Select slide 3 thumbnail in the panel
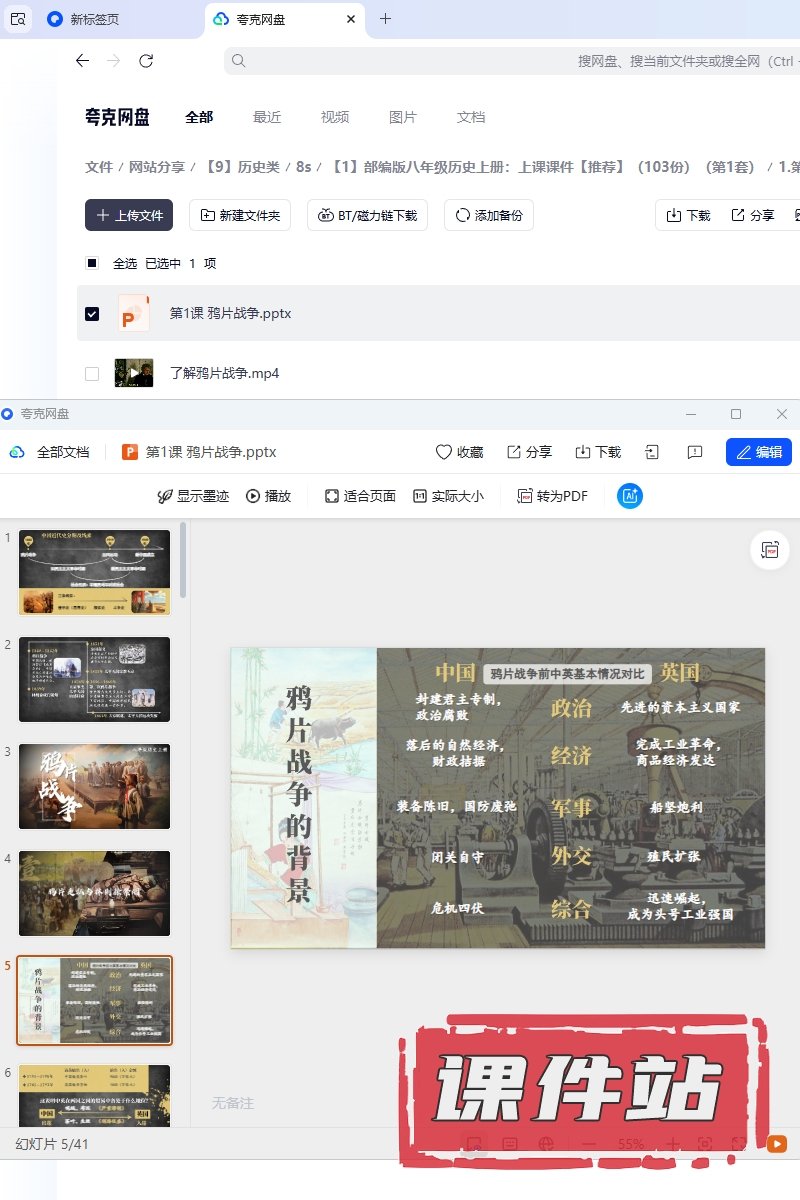This screenshot has width=800, height=1200. 95,786
